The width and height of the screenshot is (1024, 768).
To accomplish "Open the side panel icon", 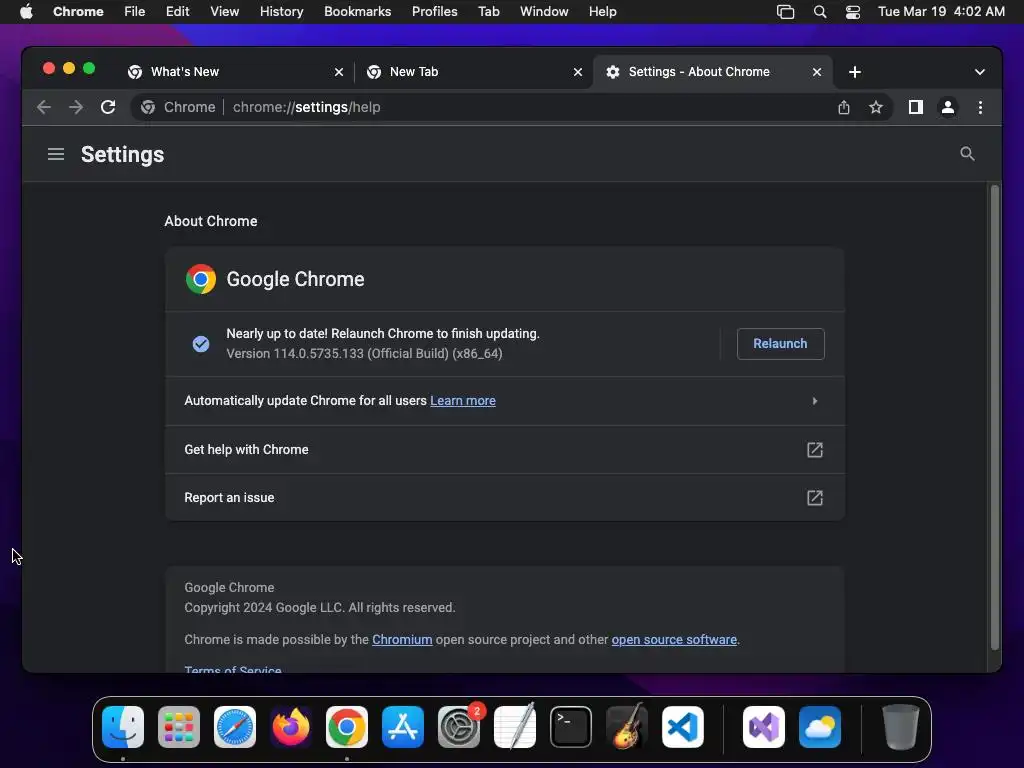I will pyautogui.click(x=916, y=107).
